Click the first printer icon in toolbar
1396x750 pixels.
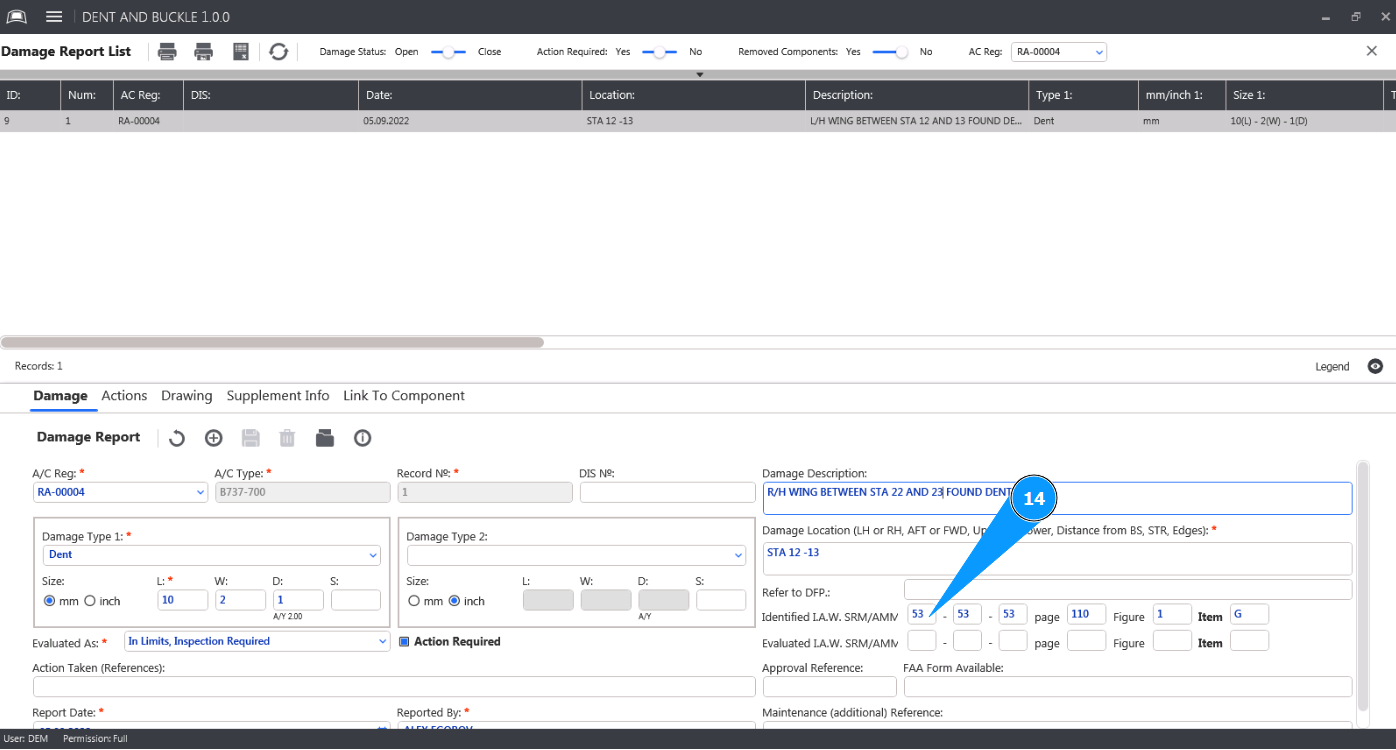[168, 52]
